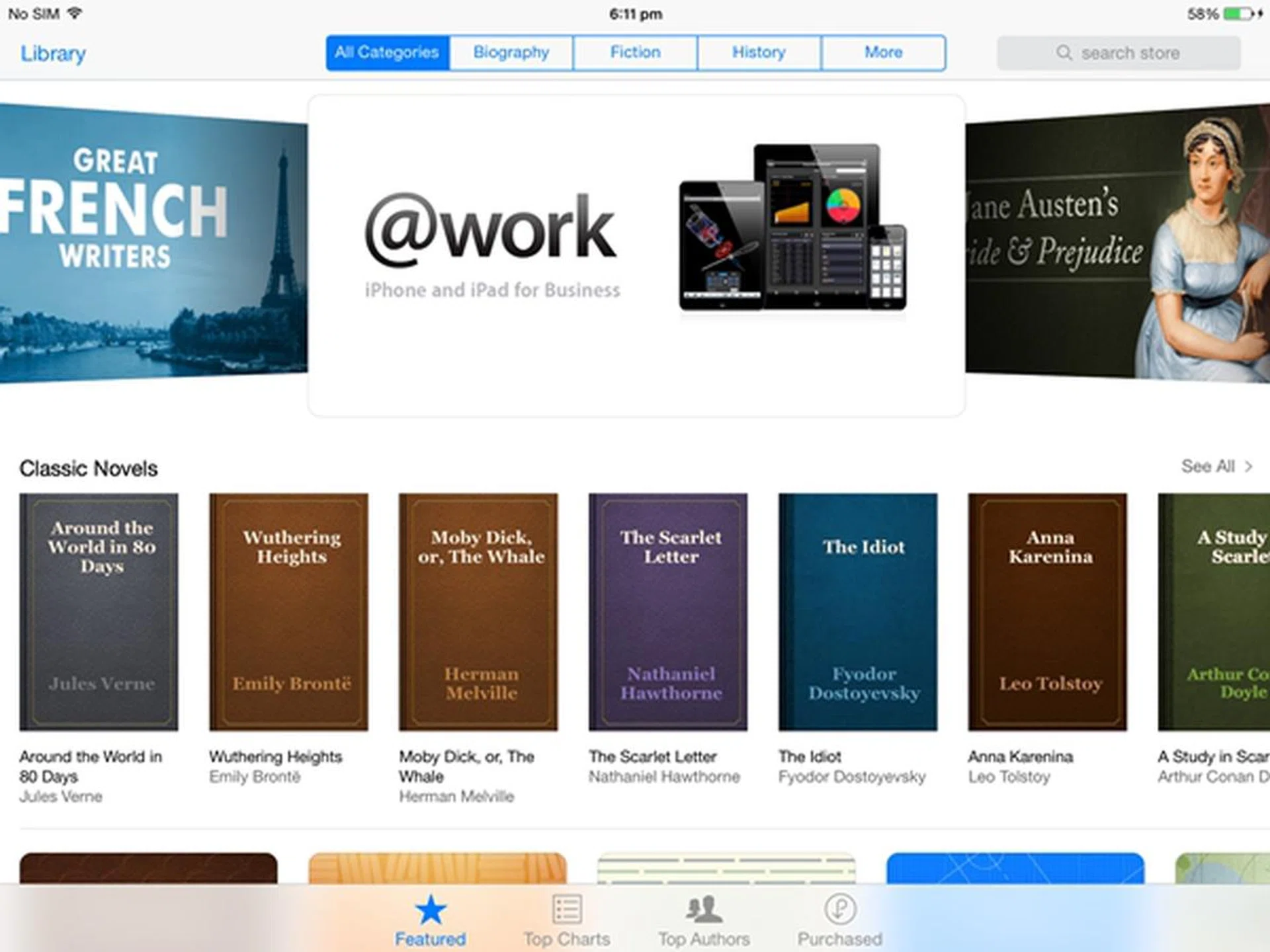This screenshot has height=952, width=1270.
Task: Switch to the Biography category
Action: (x=511, y=52)
